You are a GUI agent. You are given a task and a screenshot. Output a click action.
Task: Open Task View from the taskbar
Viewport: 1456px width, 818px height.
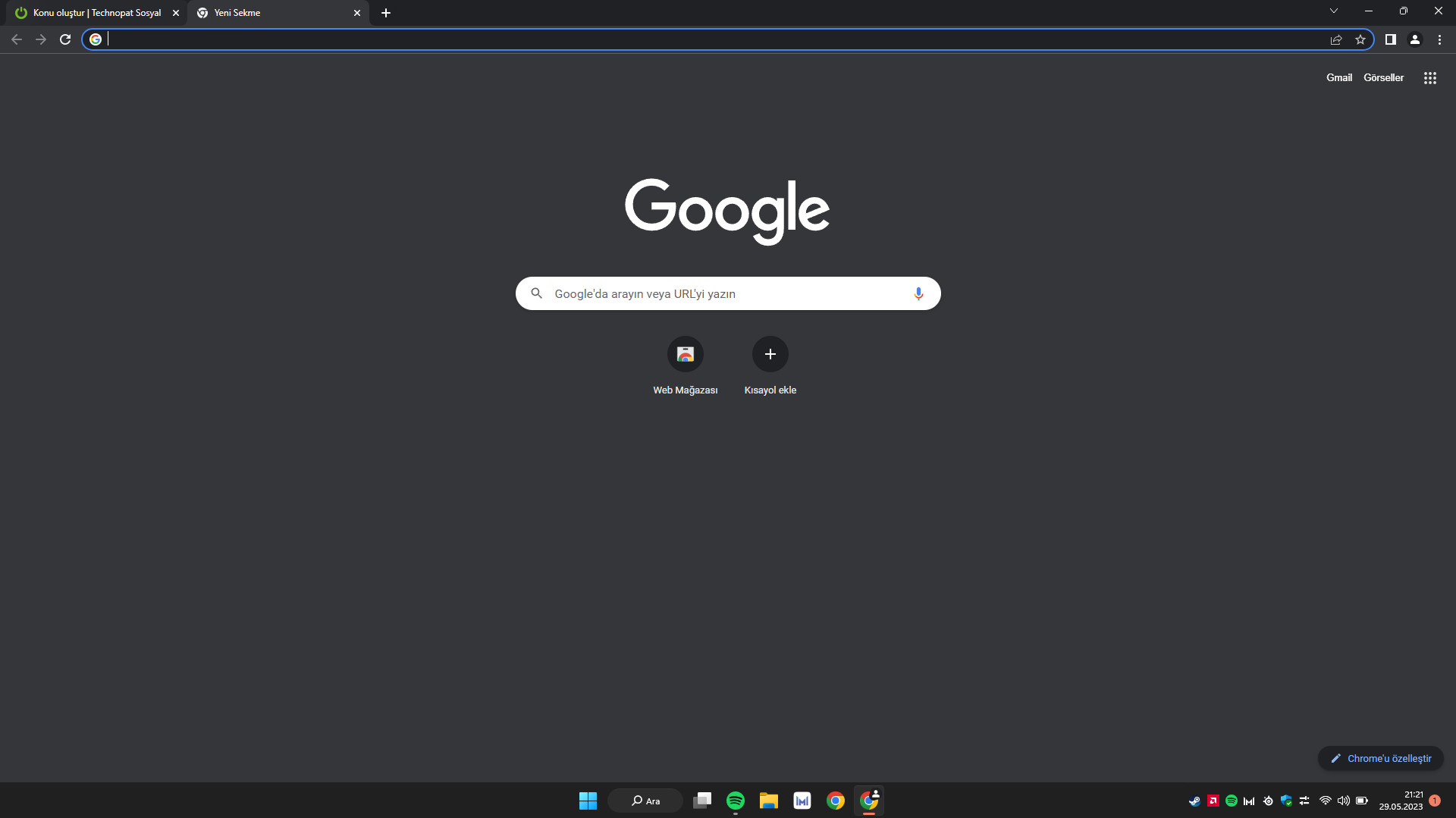(x=702, y=801)
